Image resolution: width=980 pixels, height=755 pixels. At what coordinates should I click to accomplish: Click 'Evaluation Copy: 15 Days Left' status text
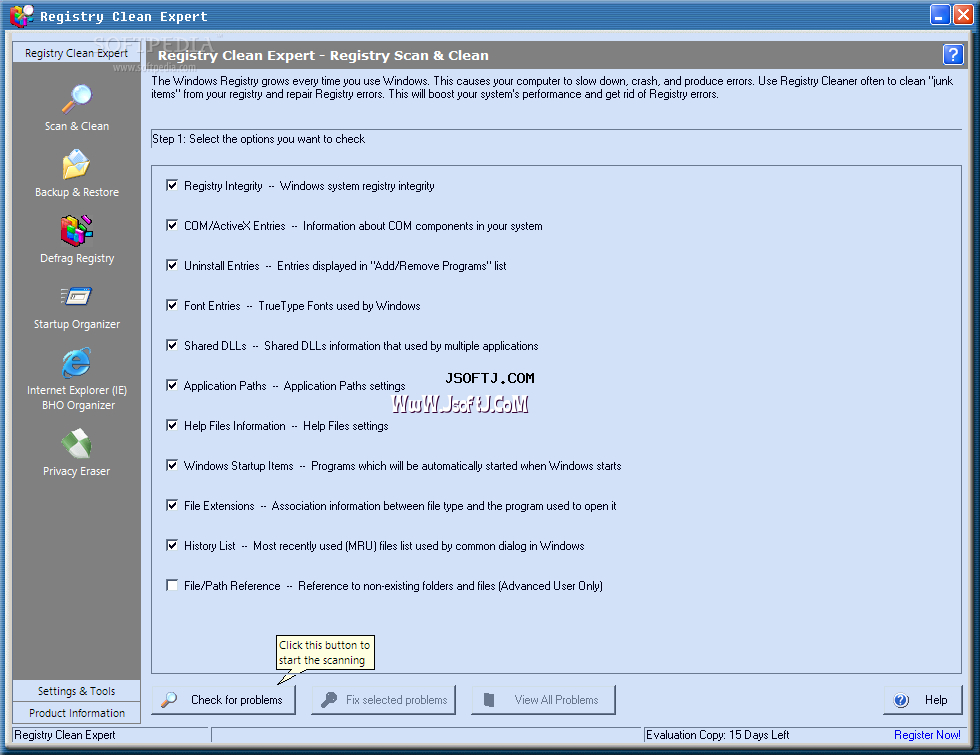(718, 735)
